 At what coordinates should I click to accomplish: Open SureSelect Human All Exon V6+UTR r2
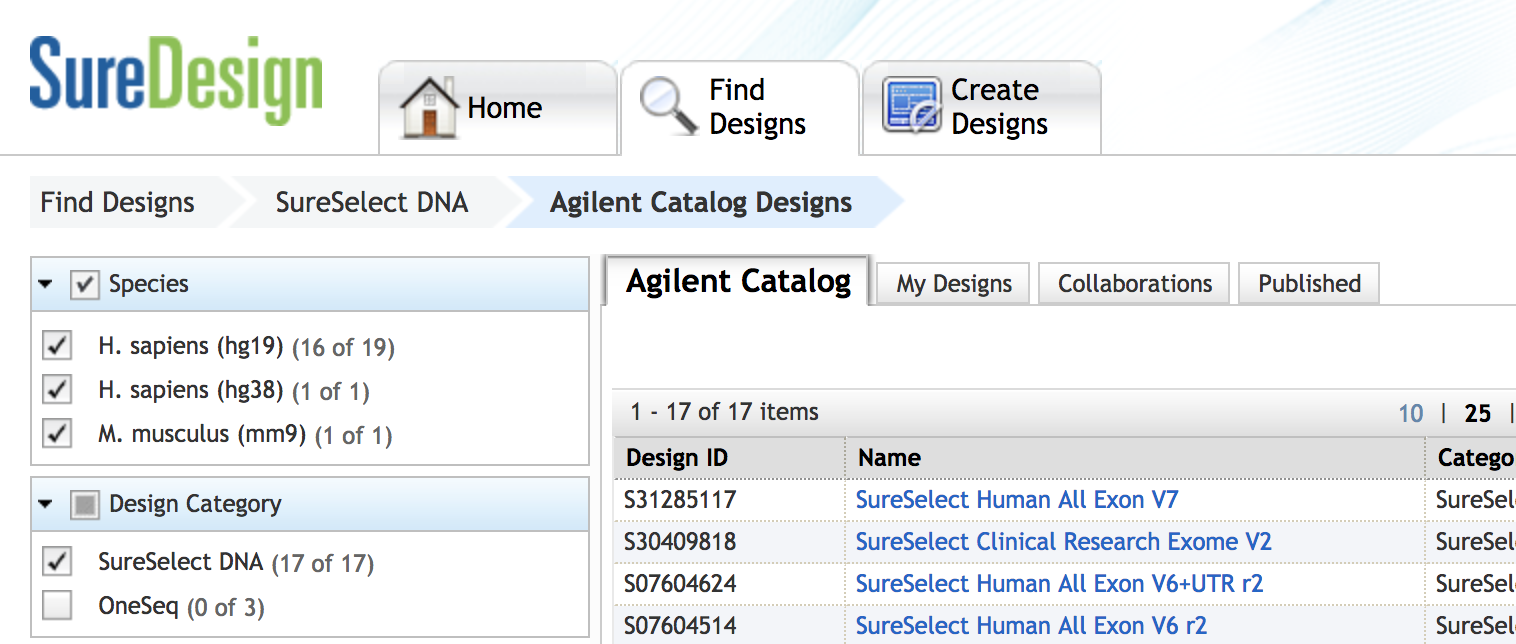coord(1060,584)
